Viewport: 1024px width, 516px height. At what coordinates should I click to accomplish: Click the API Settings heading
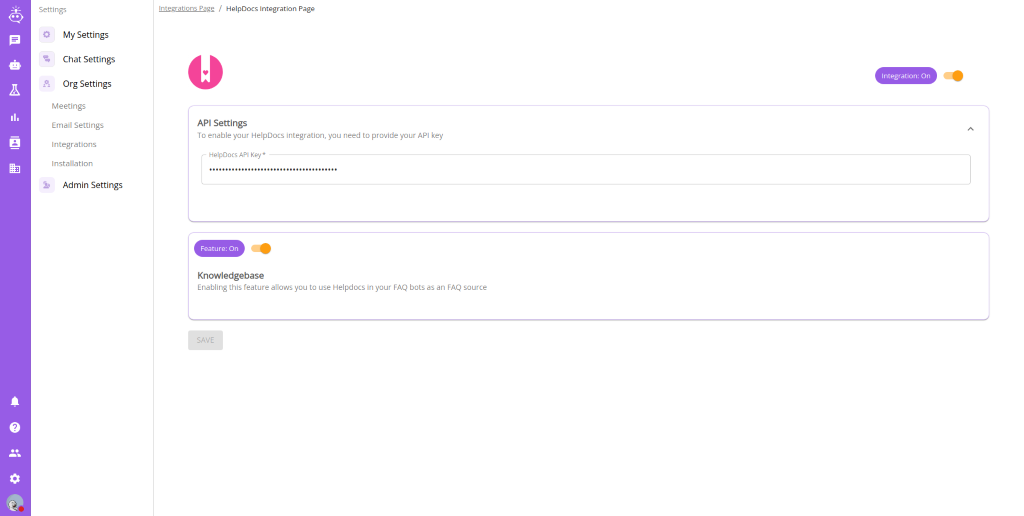(x=222, y=123)
